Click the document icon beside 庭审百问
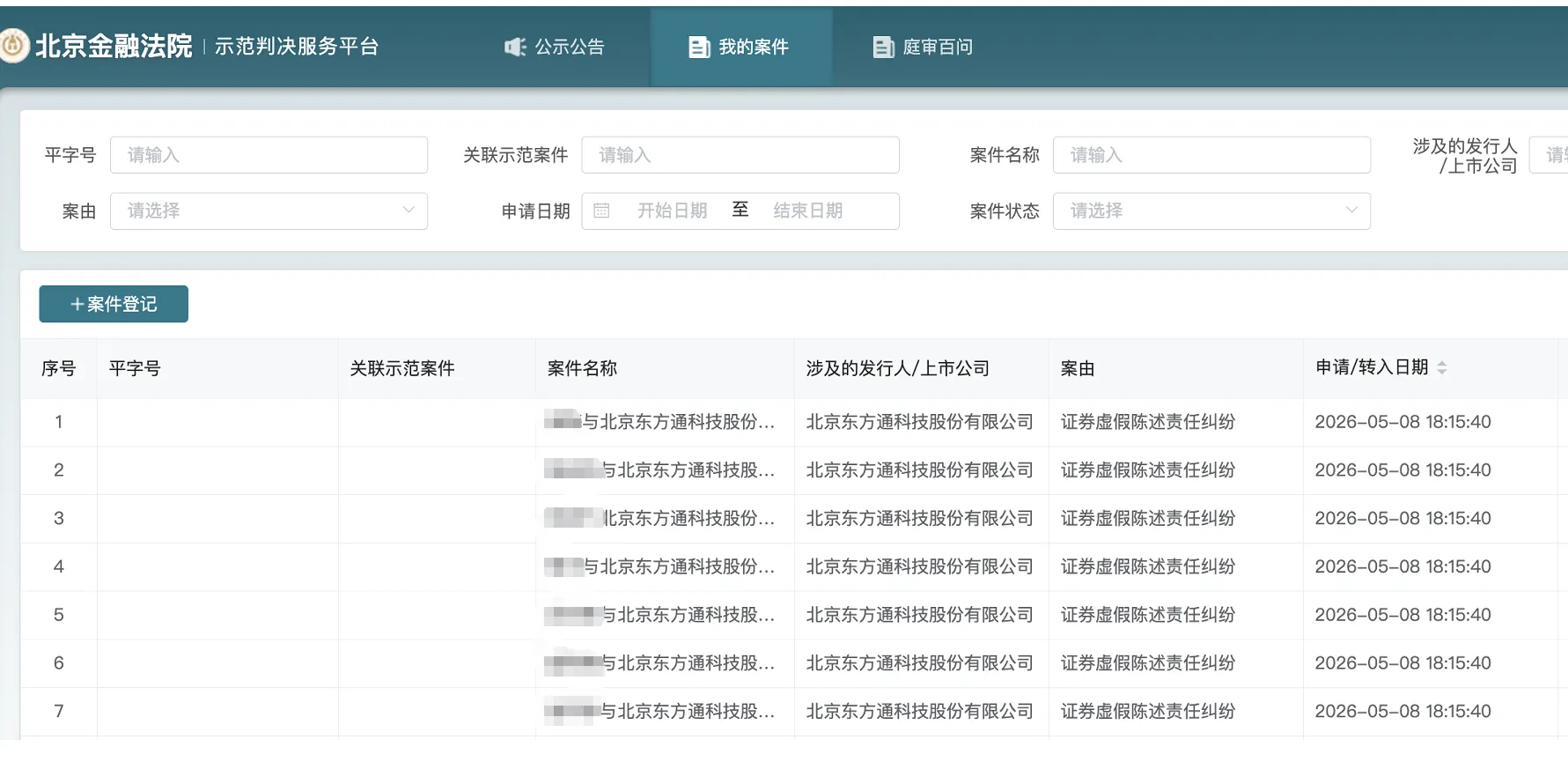Viewport: 1568px width, 784px height. click(x=883, y=47)
